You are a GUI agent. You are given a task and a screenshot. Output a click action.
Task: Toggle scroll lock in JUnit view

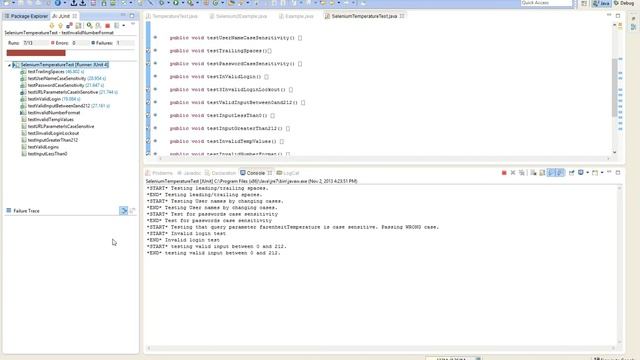pyautogui.click(x=78, y=26)
